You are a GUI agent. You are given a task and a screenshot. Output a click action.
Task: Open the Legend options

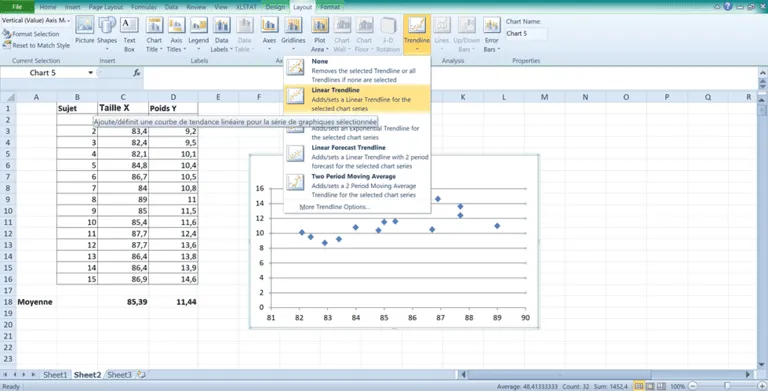(x=198, y=34)
